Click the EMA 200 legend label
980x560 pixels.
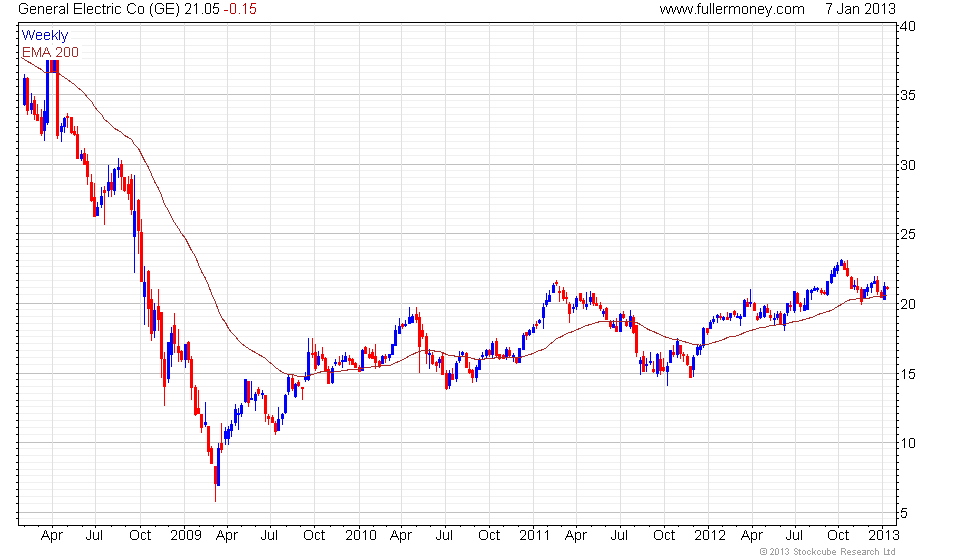[x=50, y=52]
